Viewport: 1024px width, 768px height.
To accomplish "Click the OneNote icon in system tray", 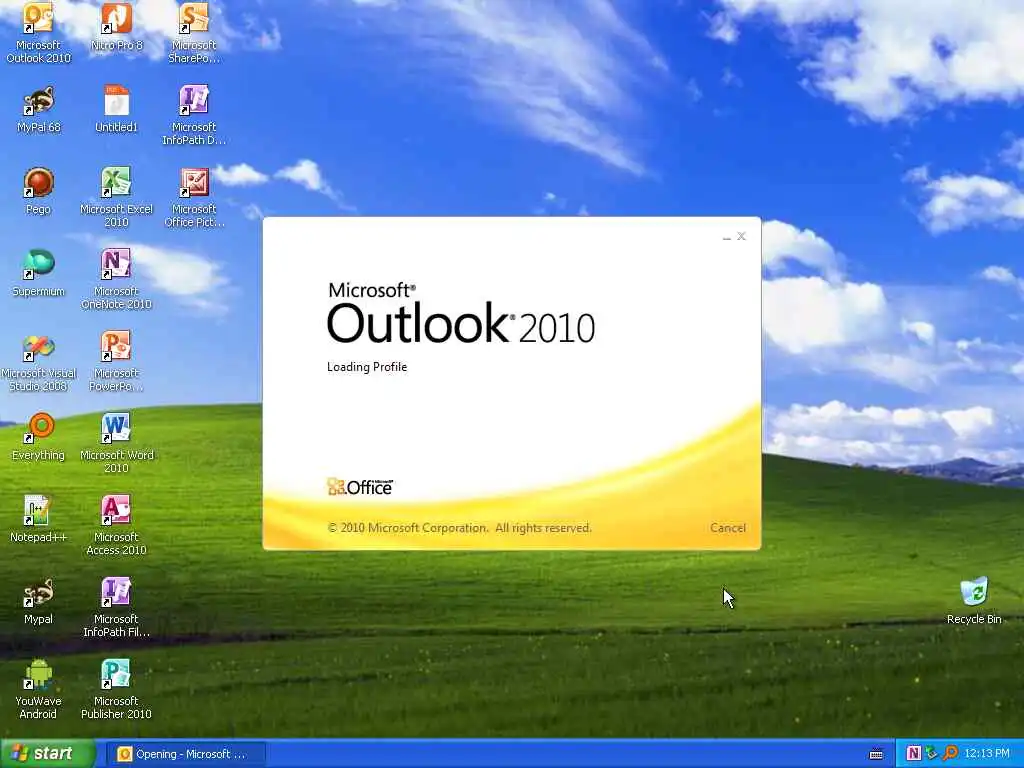I will click(x=914, y=754).
